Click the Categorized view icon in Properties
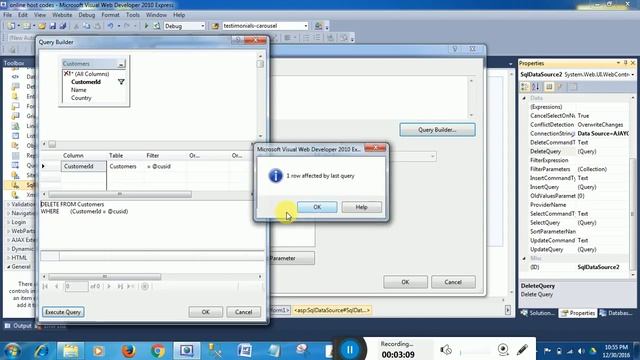The height and width of the screenshot is (360, 640). (525, 87)
